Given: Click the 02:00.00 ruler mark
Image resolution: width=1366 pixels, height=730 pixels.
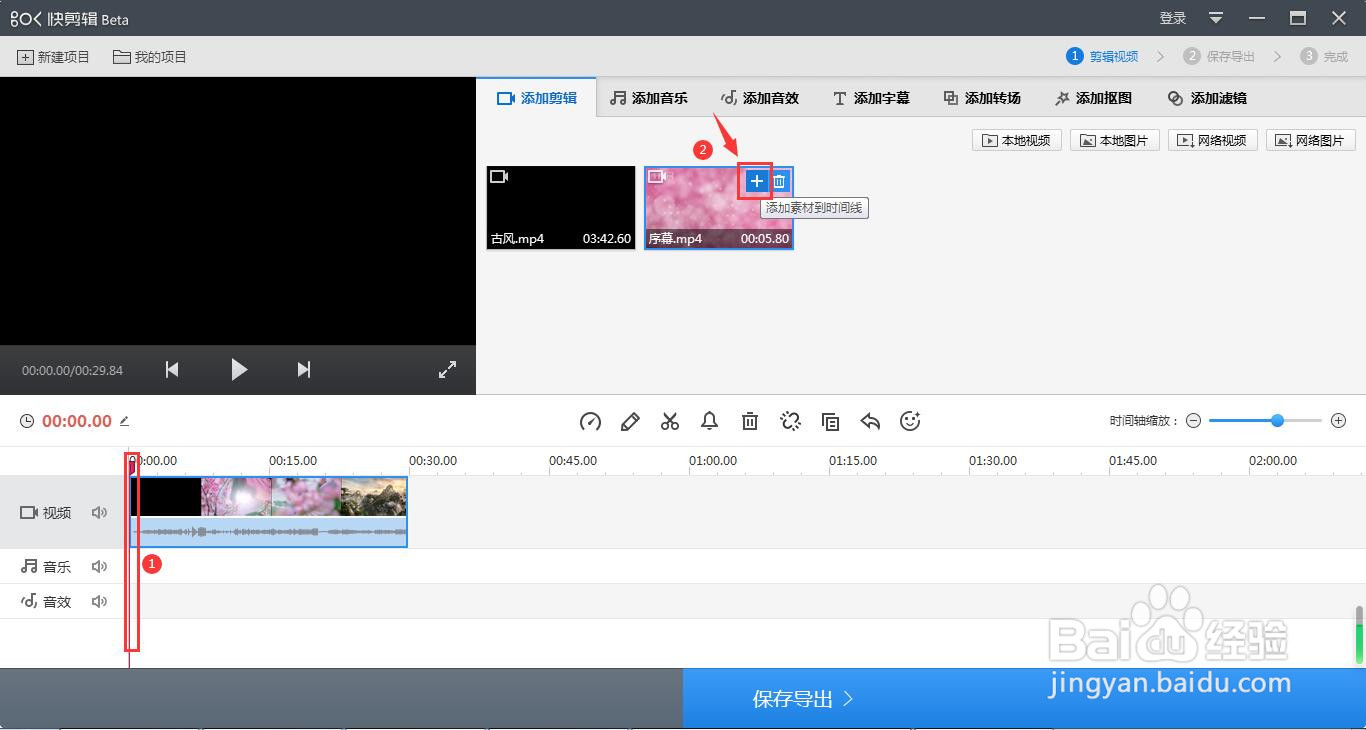Looking at the screenshot, I should pyautogui.click(x=1273, y=461).
